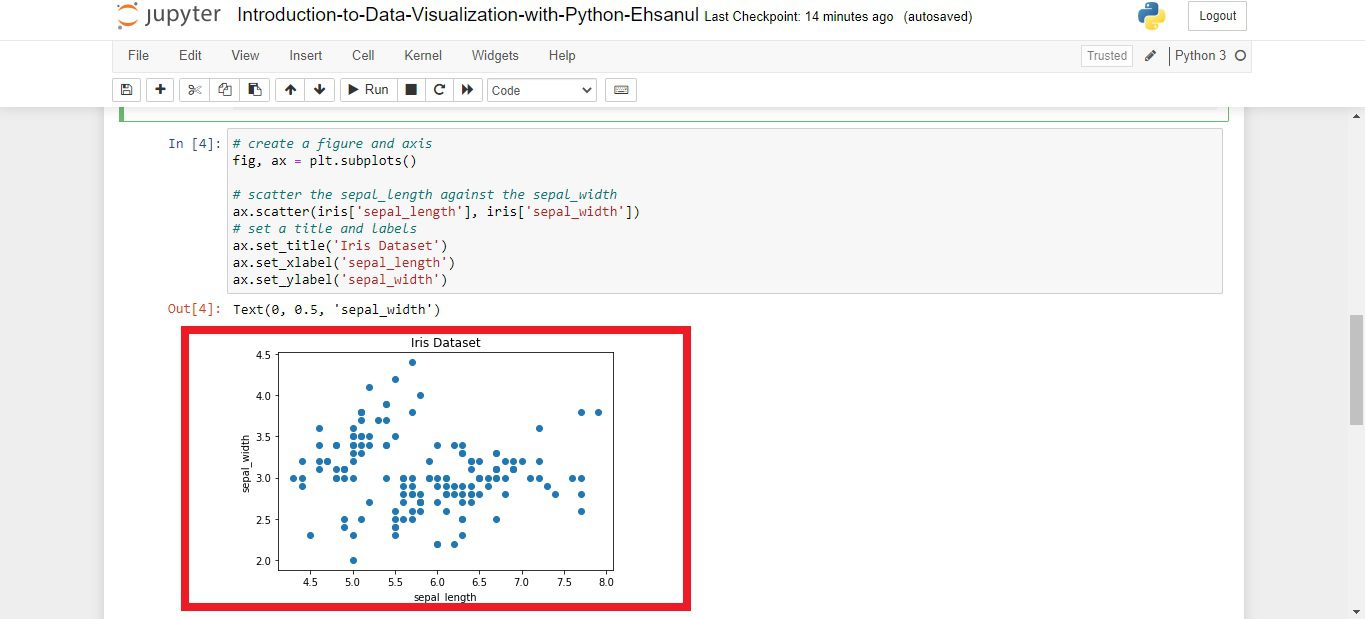This screenshot has height=619, width=1365.
Task: Save the notebook checkpoint
Action: click(x=126, y=89)
